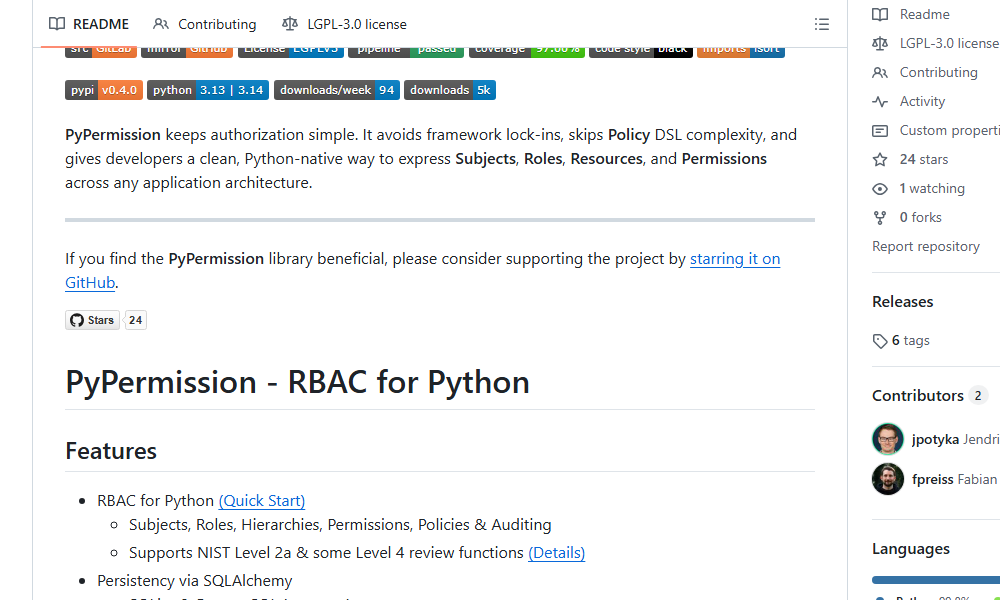This screenshot has width=1000, height=600.
Task: Open Custom properties in the sidebar
Action: click(x=950, y=130)
